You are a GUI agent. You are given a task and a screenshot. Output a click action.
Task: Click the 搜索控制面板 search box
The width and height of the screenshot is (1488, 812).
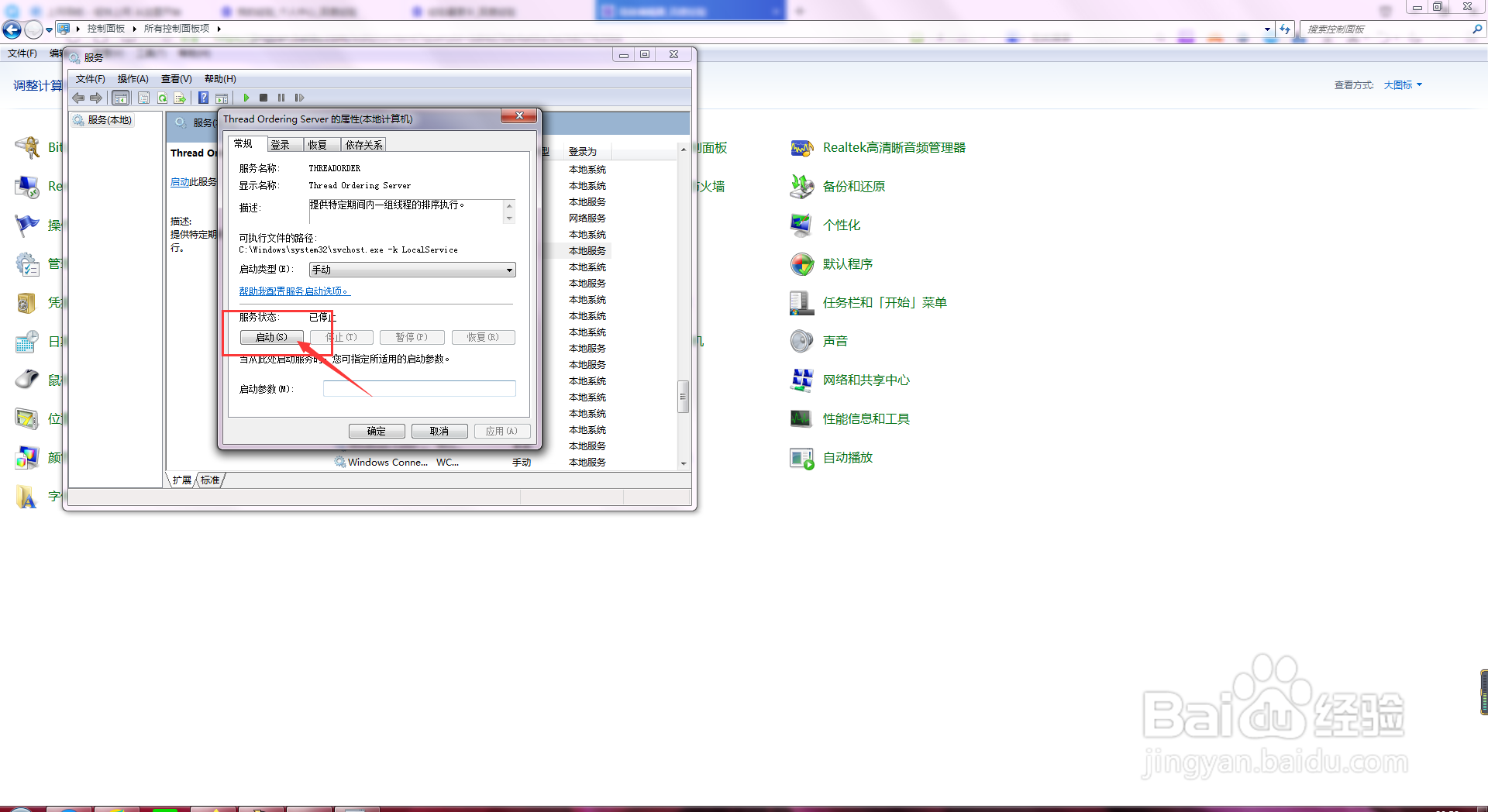1385,29
